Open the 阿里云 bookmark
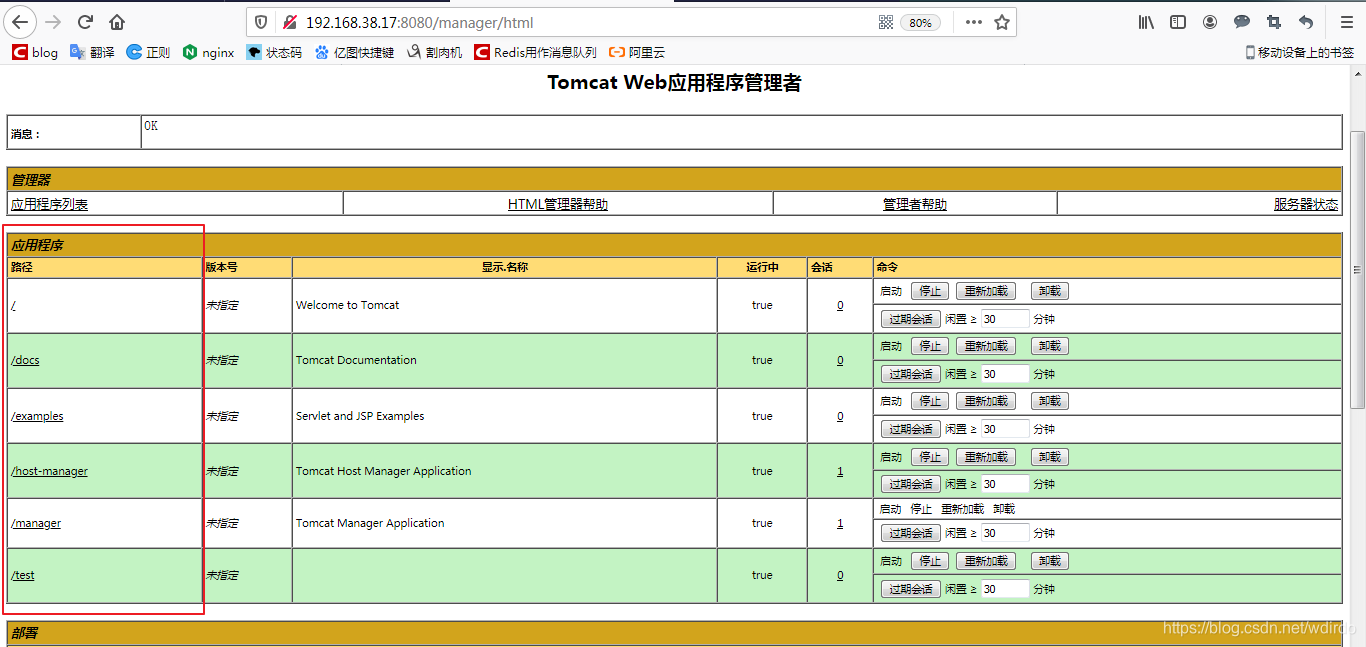This screenshot has width=1366, height=647. [637, 52]
